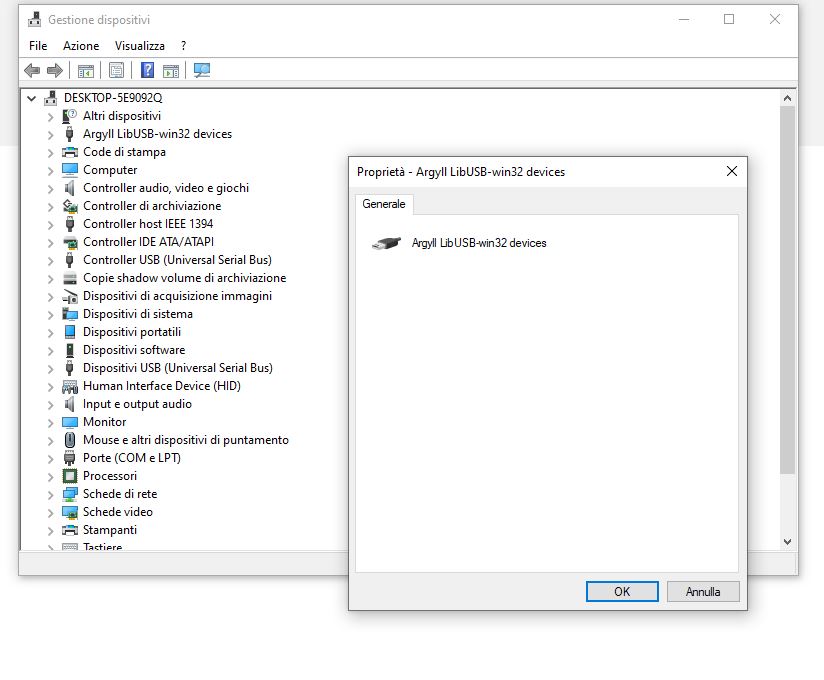Click the Properties sheet toolbar icon
Viewport: 824px width, 680px height.
click(x=117, y=70)
